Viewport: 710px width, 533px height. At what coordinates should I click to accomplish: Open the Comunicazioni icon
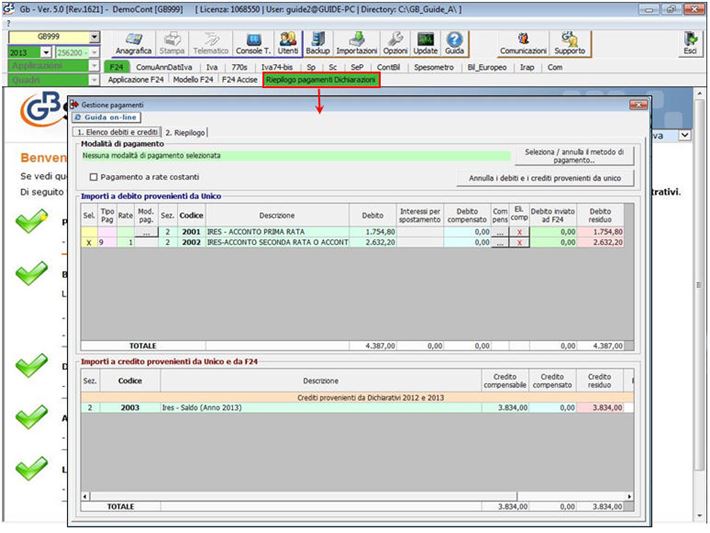tap(523, 44)
